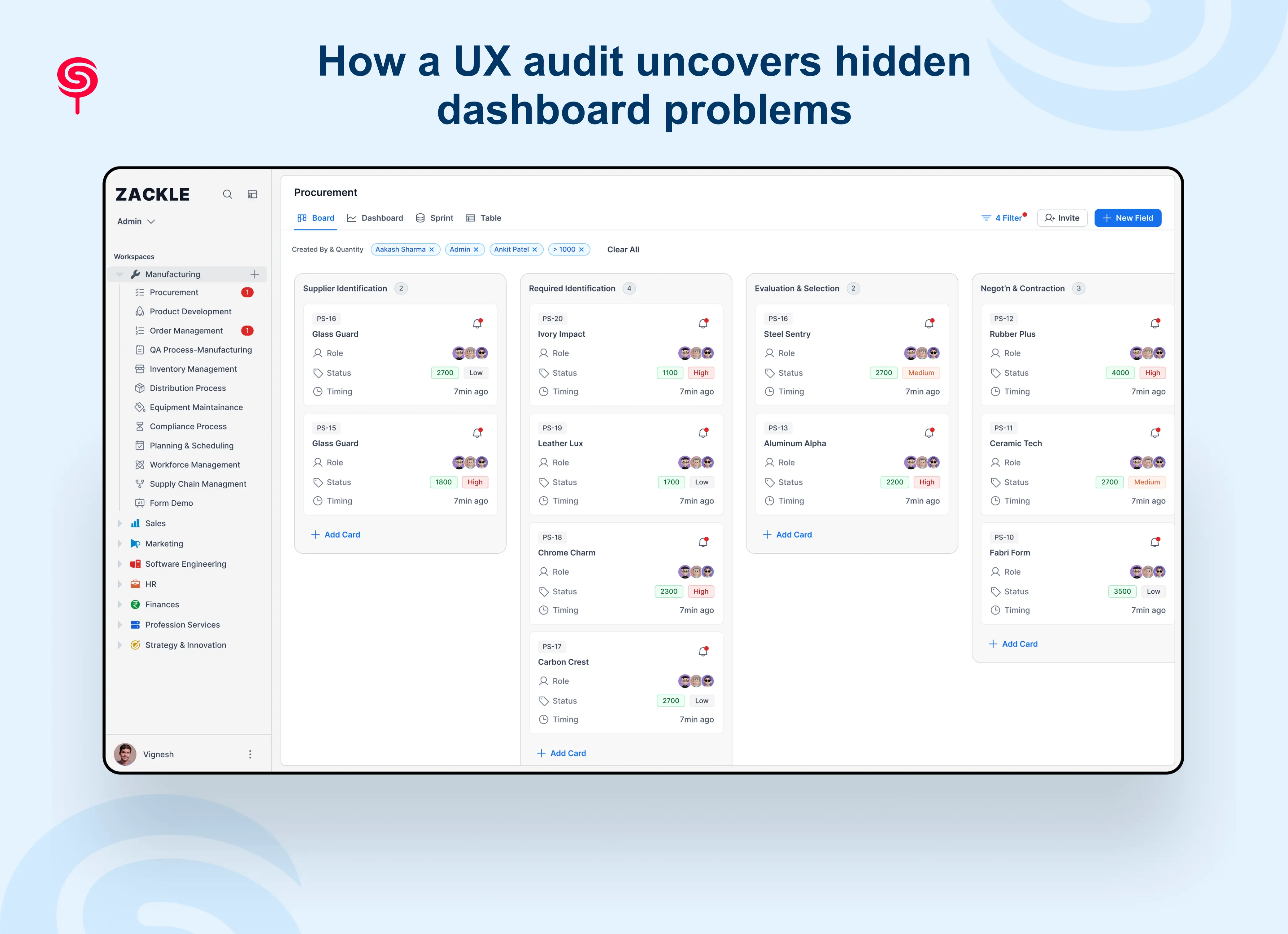Add Card in Evaluation & Selection column
The image size is (1288, 934).
click(x=788, y=535)
